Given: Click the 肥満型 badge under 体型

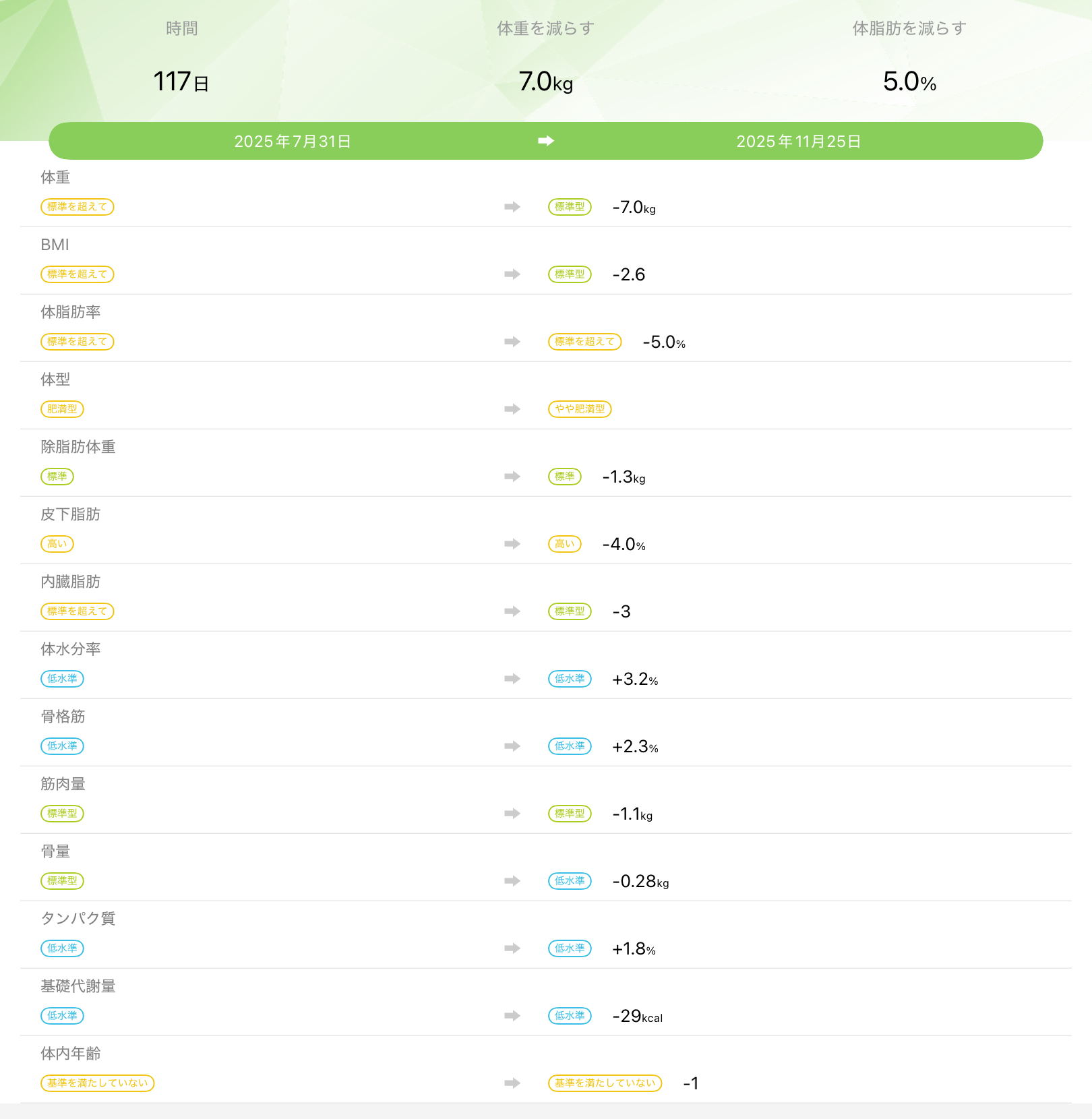Looking at the screenshot, I should pos(62,409).
